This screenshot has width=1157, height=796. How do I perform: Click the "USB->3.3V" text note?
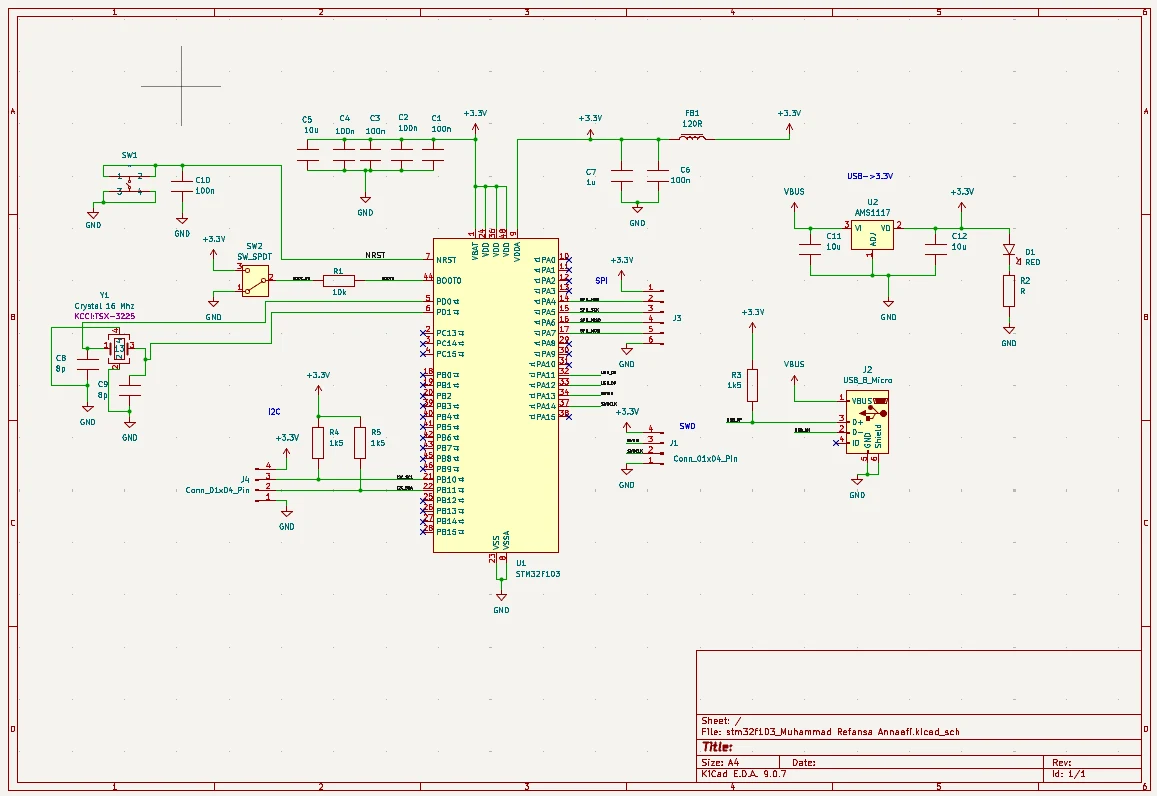(x=870, y=176)
